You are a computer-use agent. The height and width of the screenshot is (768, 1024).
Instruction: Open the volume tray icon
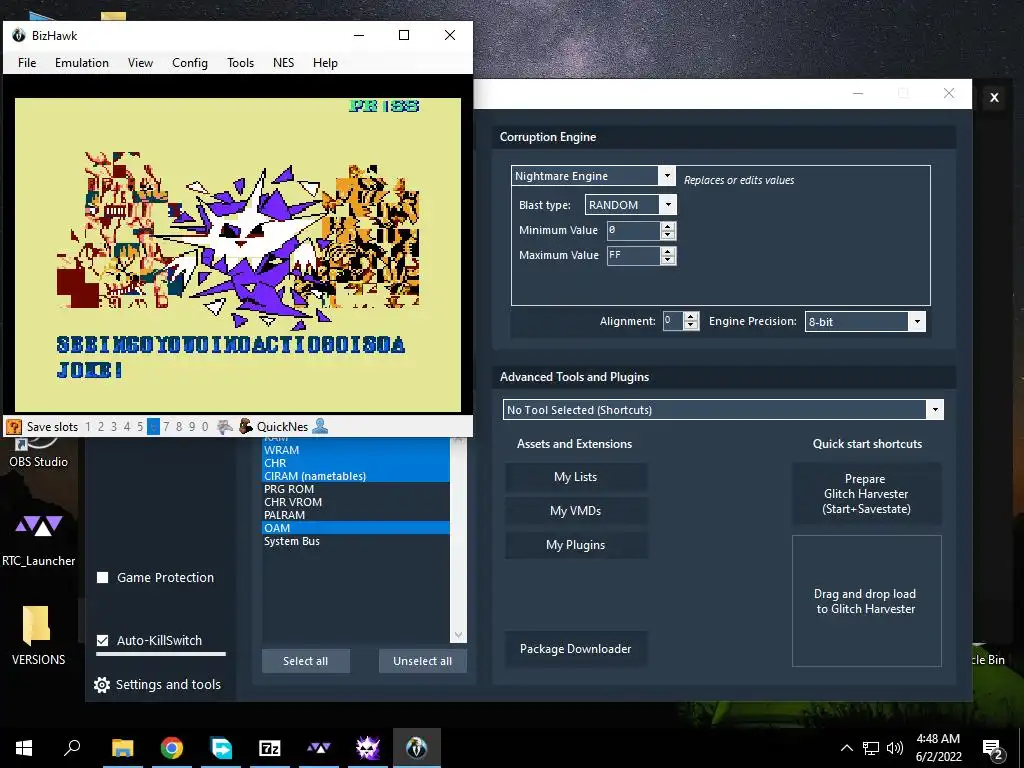pyautogui.click(x=895, y=748)
